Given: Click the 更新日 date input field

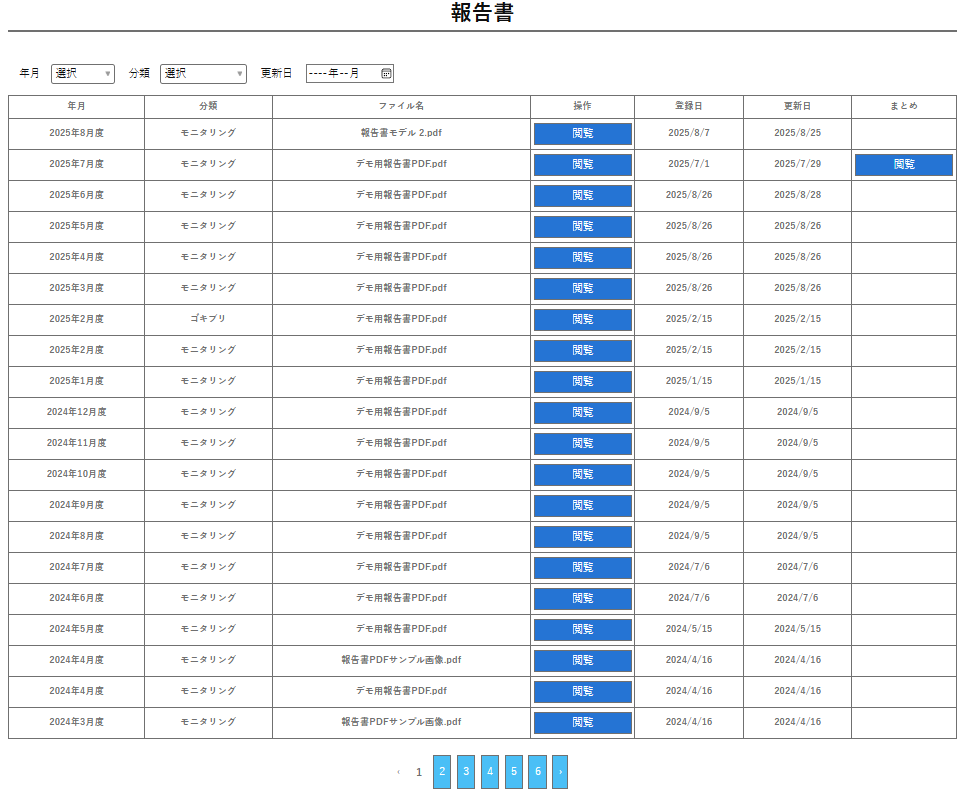Looking at the screenshot, I should pos(340,73).
